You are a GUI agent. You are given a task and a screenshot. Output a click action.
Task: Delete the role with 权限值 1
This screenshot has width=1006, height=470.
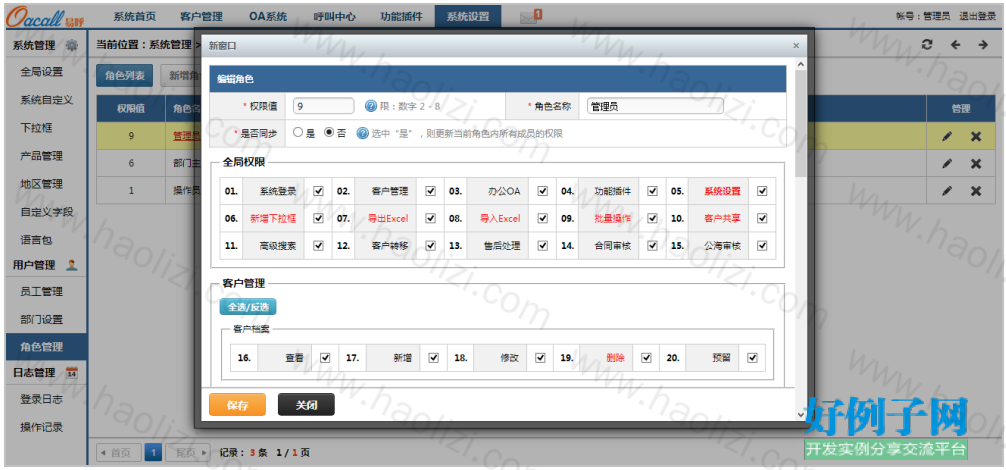coord(976,190)
